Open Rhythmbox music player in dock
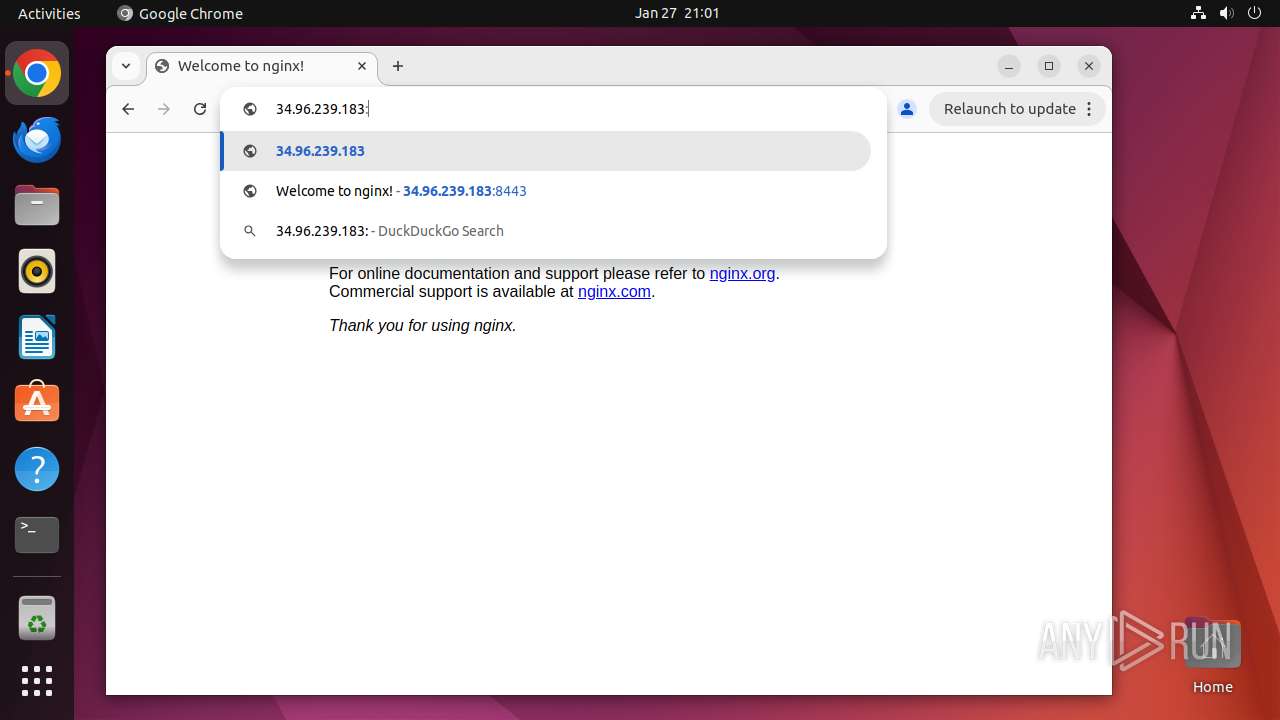This screenshot has width=1280, height=720. (37, 271)
